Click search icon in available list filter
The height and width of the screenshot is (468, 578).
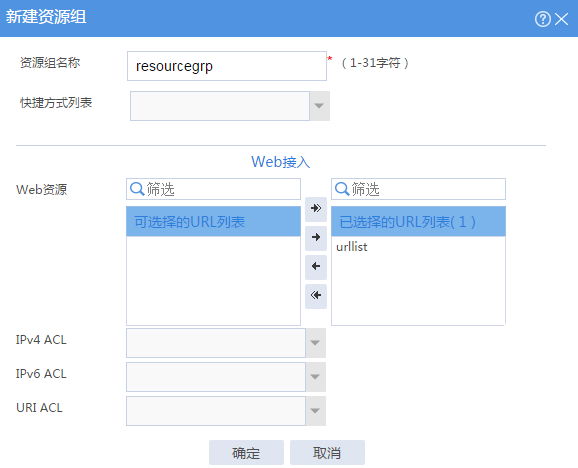[x=137, y=189]
